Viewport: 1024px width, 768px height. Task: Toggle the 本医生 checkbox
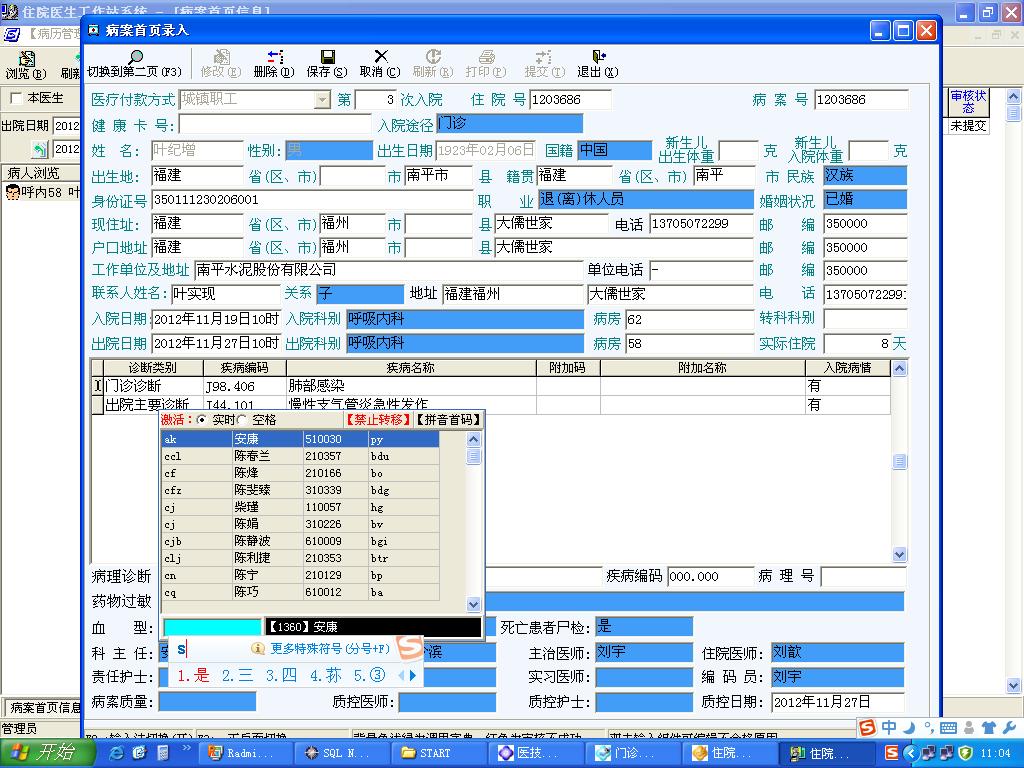tap(16, 98)
